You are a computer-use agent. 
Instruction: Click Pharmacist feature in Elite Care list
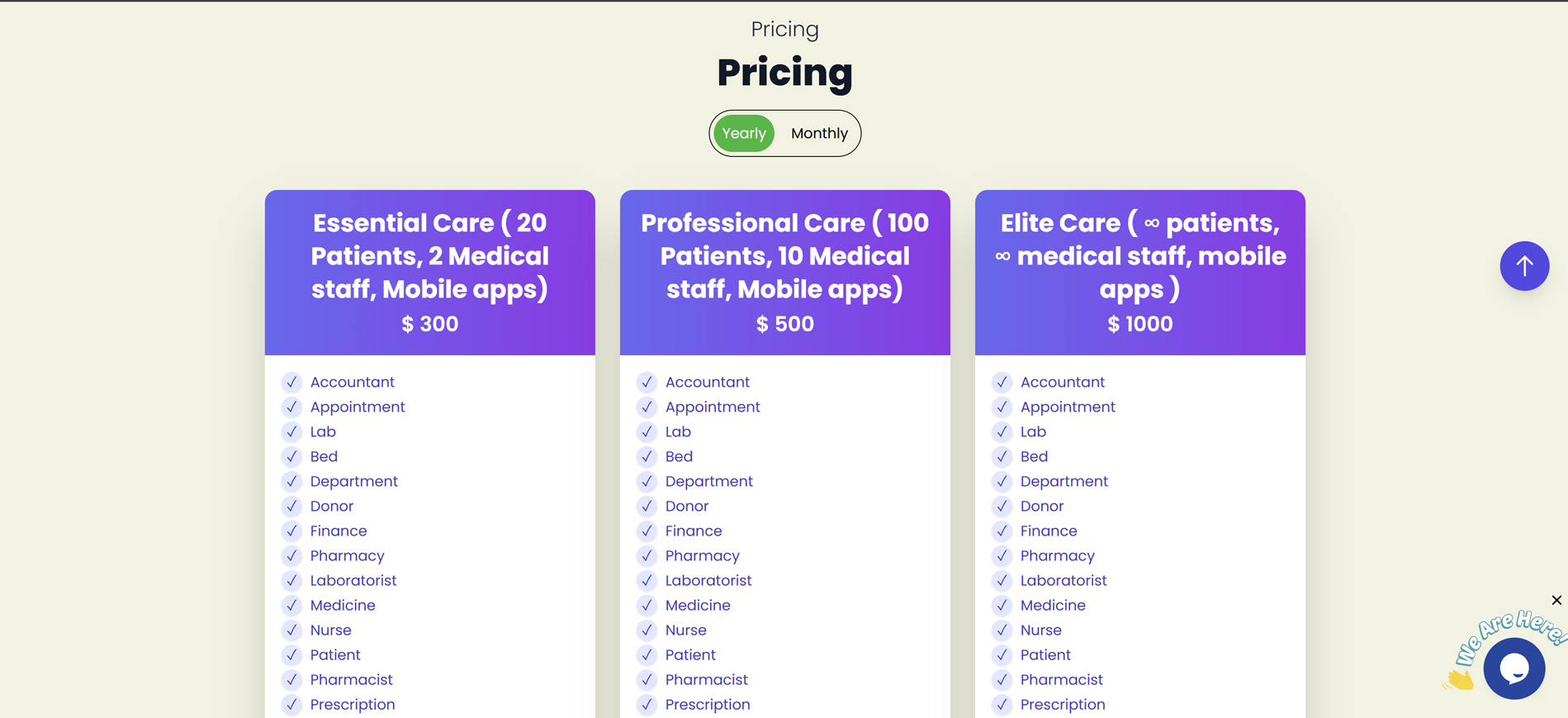pos(1061,679)
